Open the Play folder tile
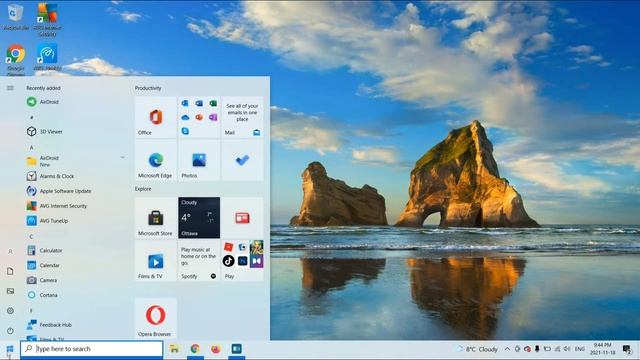This screenshot has width=640, height=360. pos(242,261)
